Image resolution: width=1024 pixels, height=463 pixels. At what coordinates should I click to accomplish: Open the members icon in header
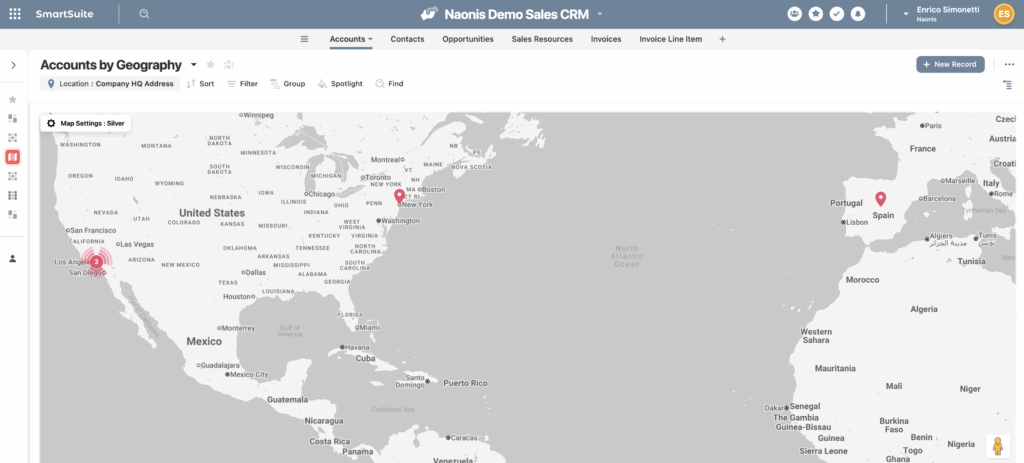click(x=794, y=14)
